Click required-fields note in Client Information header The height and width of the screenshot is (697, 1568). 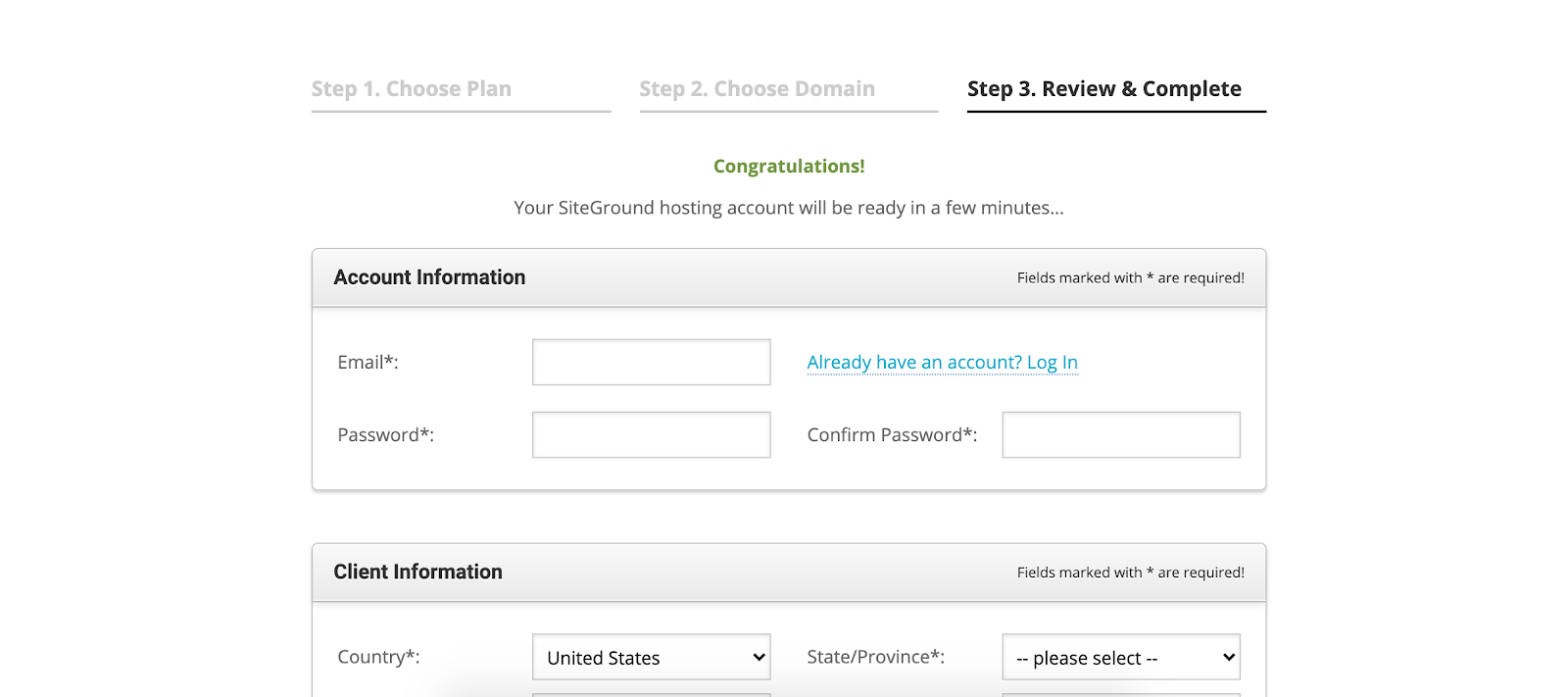click(1130, 573)
